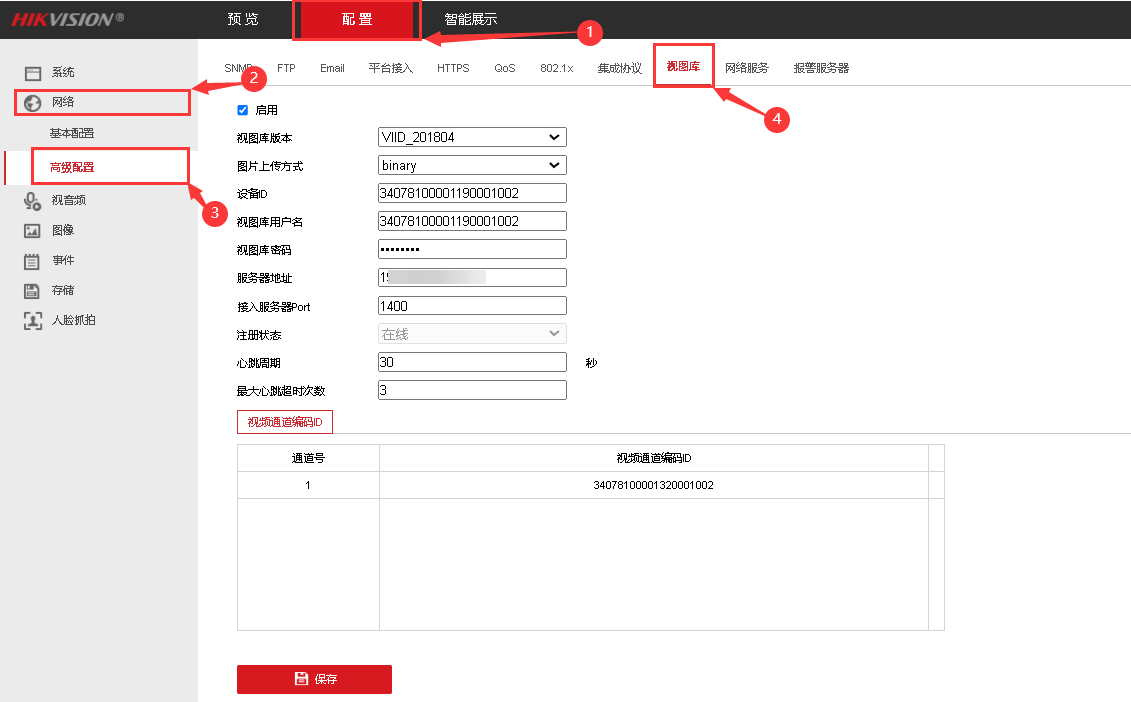Open the SNMP tab
The image size is (1131, 702).
pos(238,67)
